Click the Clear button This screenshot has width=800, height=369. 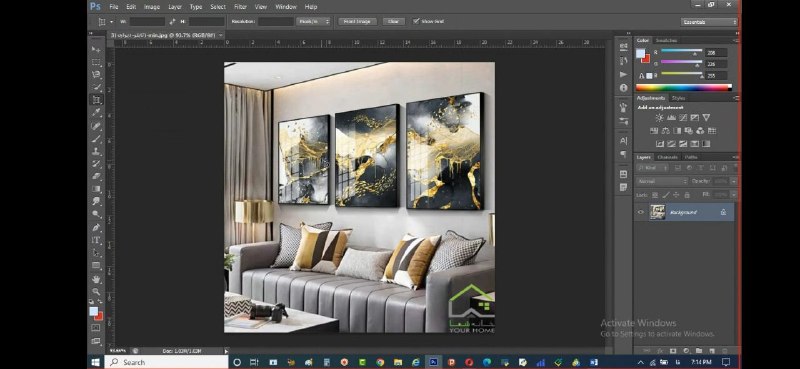tap(393, 21)
